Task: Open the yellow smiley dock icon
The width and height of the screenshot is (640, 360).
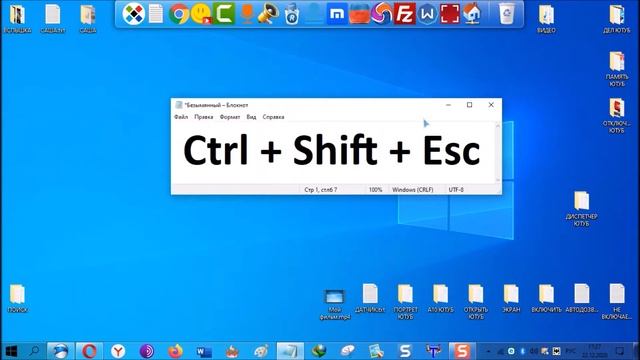Action: point(201,14)
